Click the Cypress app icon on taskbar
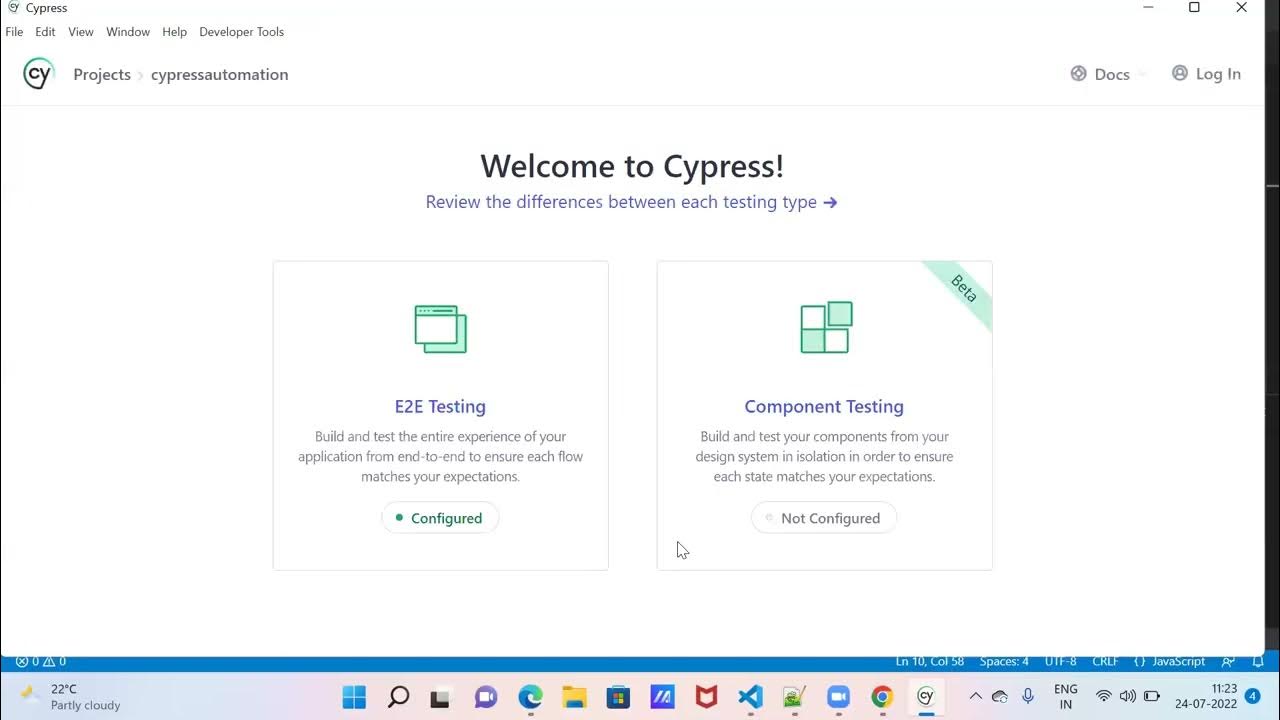 click(926, 697)
